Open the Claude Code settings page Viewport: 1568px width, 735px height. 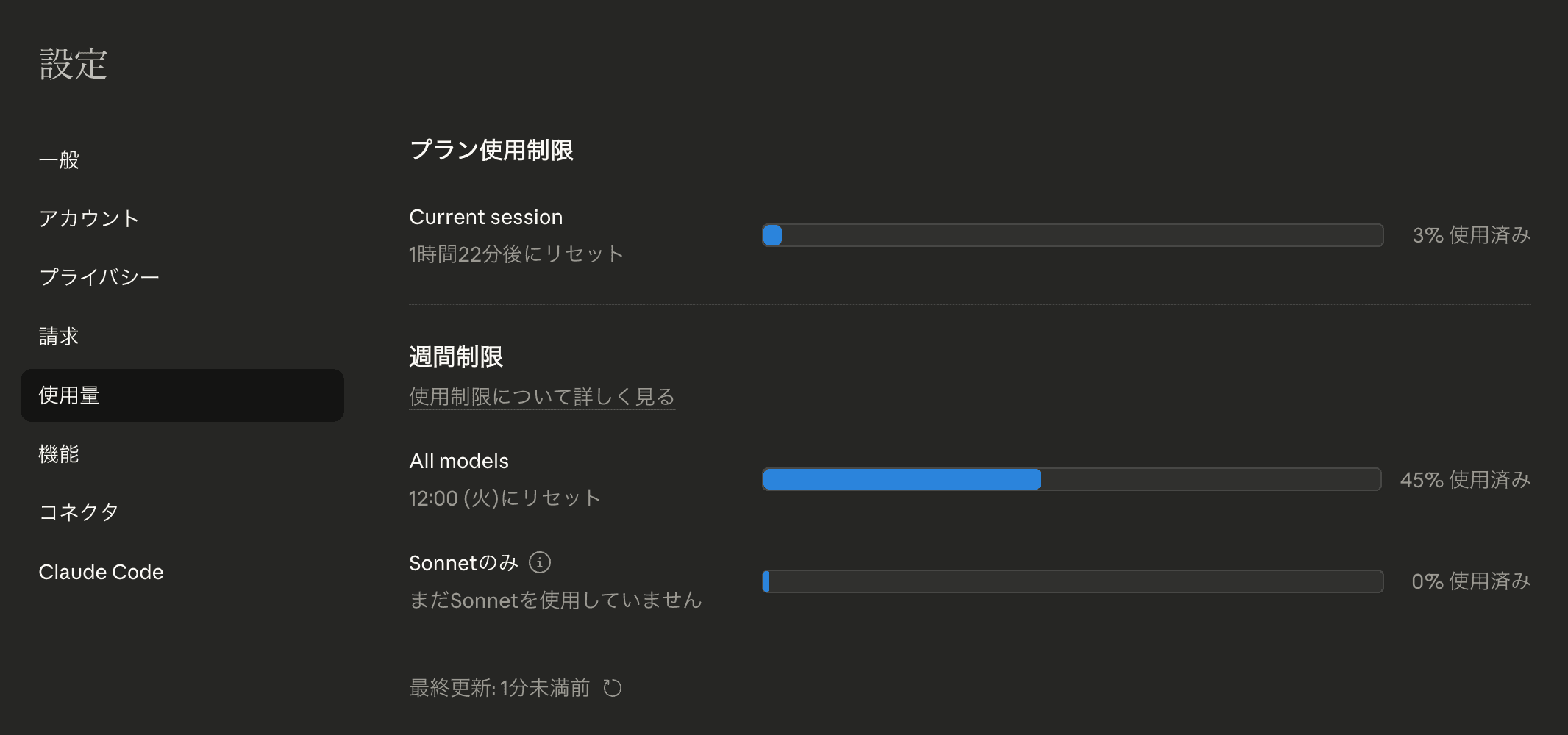[x=102, y=571]
